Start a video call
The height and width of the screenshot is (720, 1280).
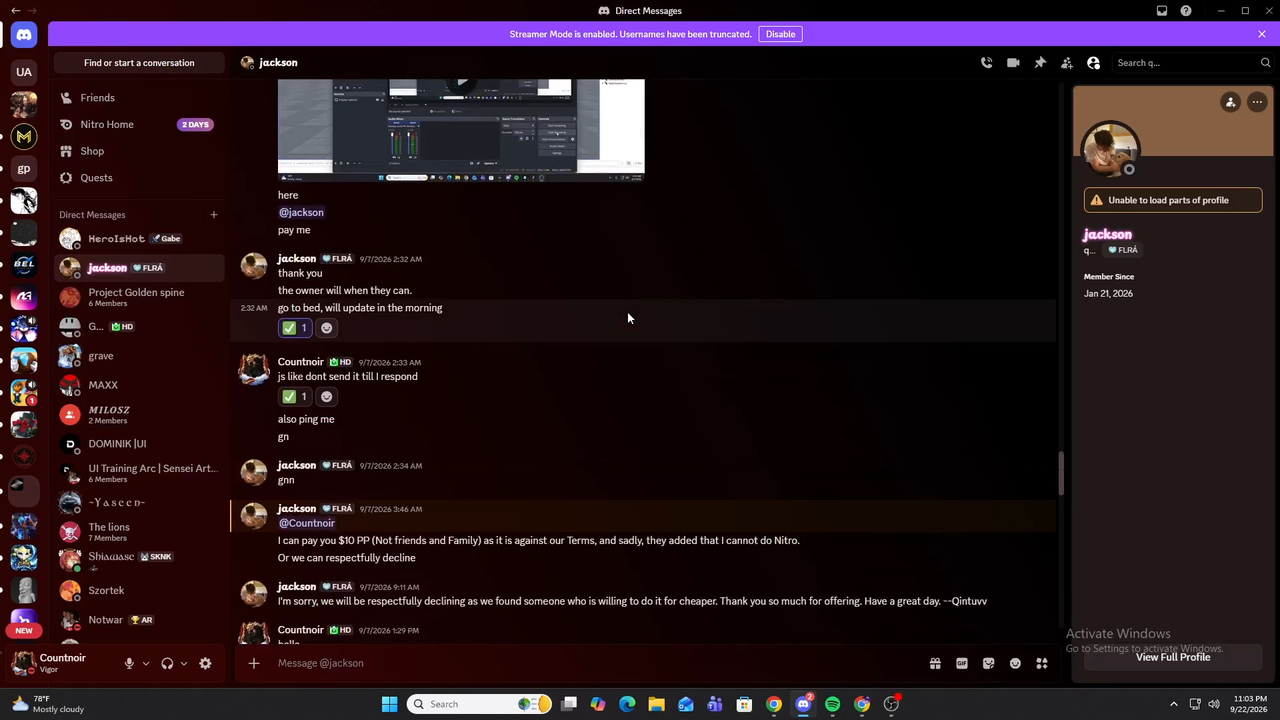point(1013,63)
